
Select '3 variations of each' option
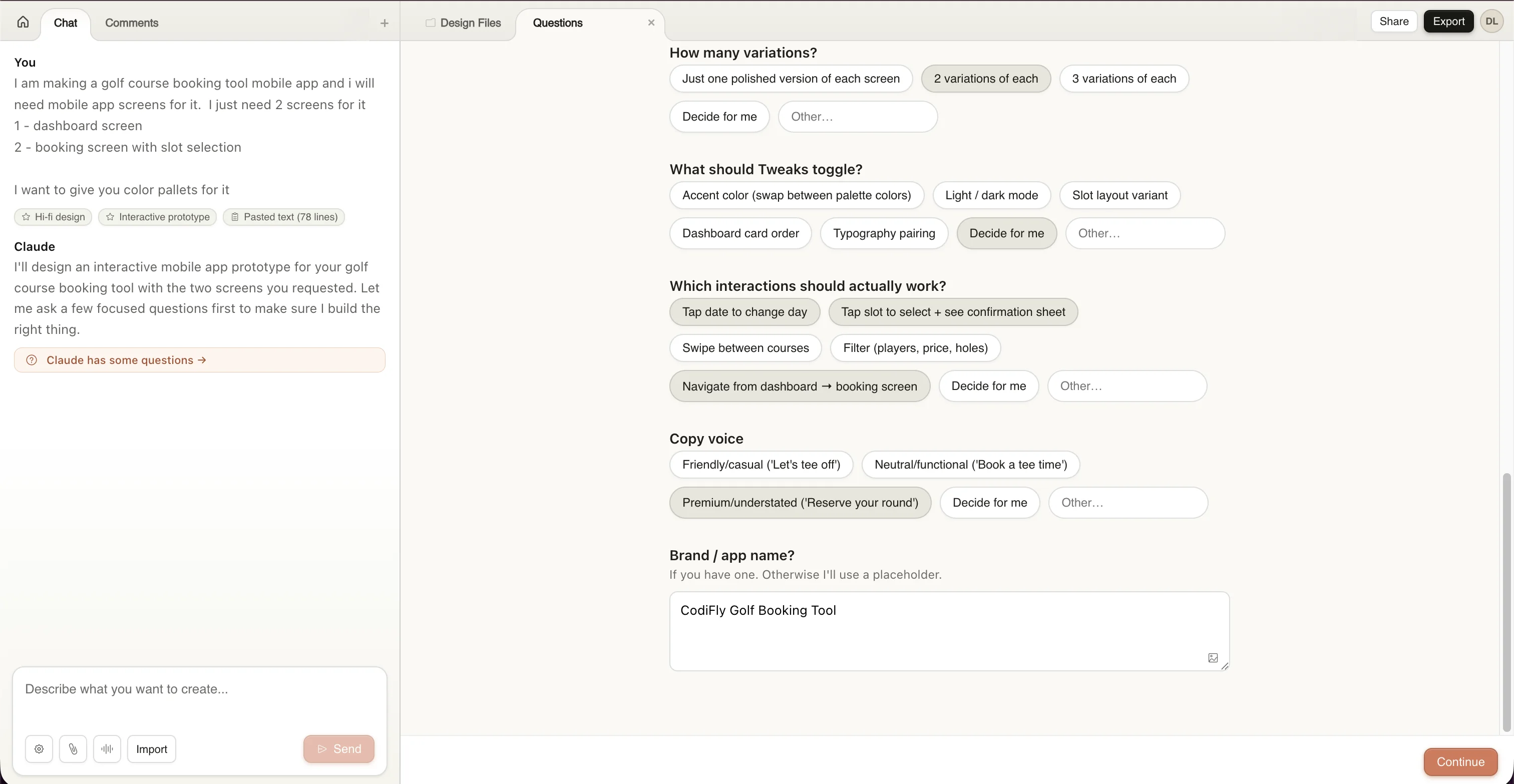1123,79
